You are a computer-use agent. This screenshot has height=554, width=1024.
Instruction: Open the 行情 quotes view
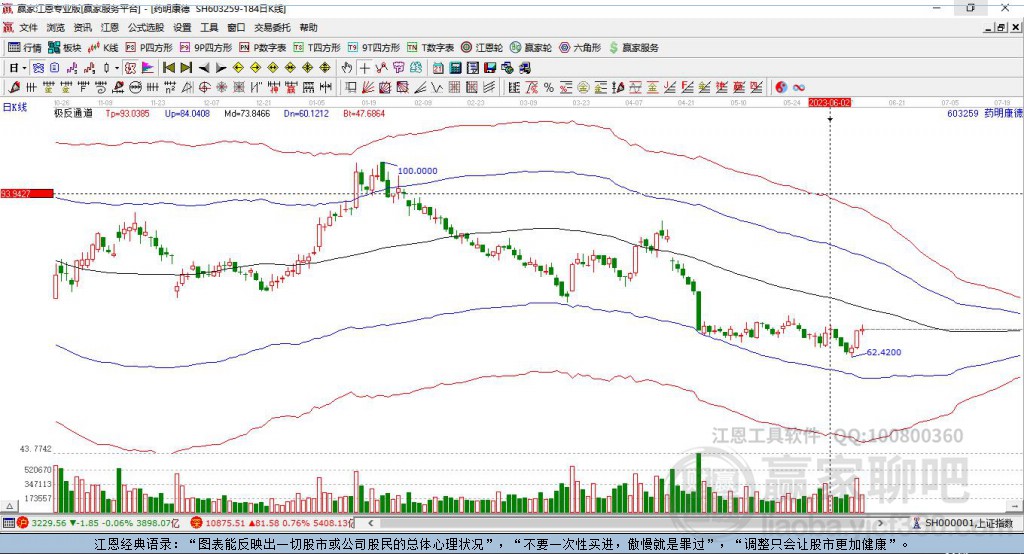[x=24, y=48]
